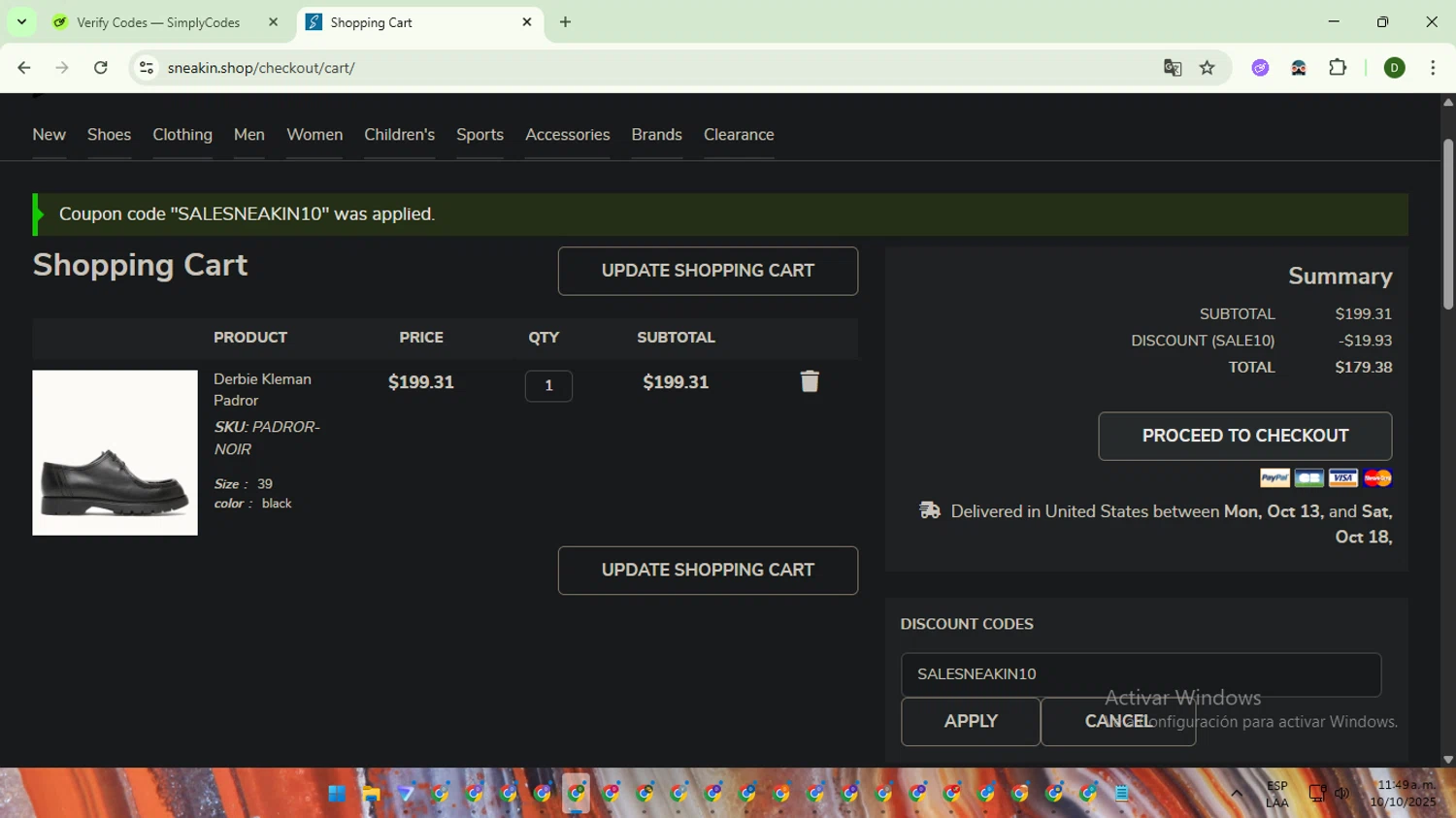The image size is (1456, 818).
Task: Click the delivery truck icon
Action: click(930, 510)
